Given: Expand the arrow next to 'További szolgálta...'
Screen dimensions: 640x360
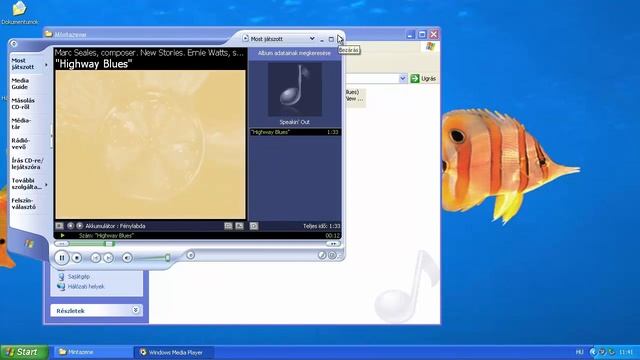Looking at the screenshot, I should click(x=46, y=185).
